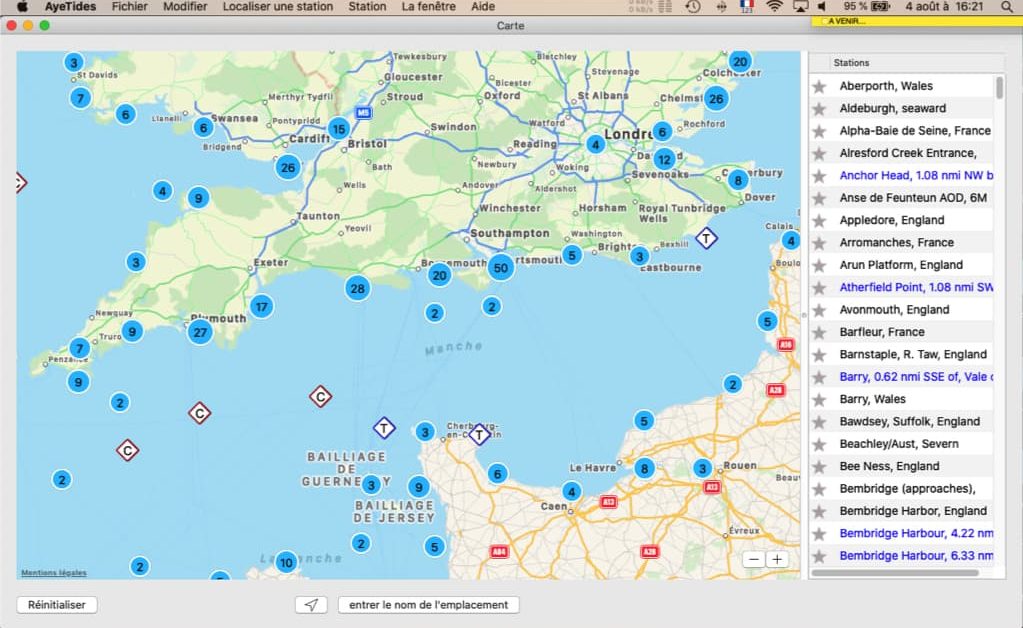The image size is (1023, 628).
Task: Open the Station menu
Action: (367, 7)
